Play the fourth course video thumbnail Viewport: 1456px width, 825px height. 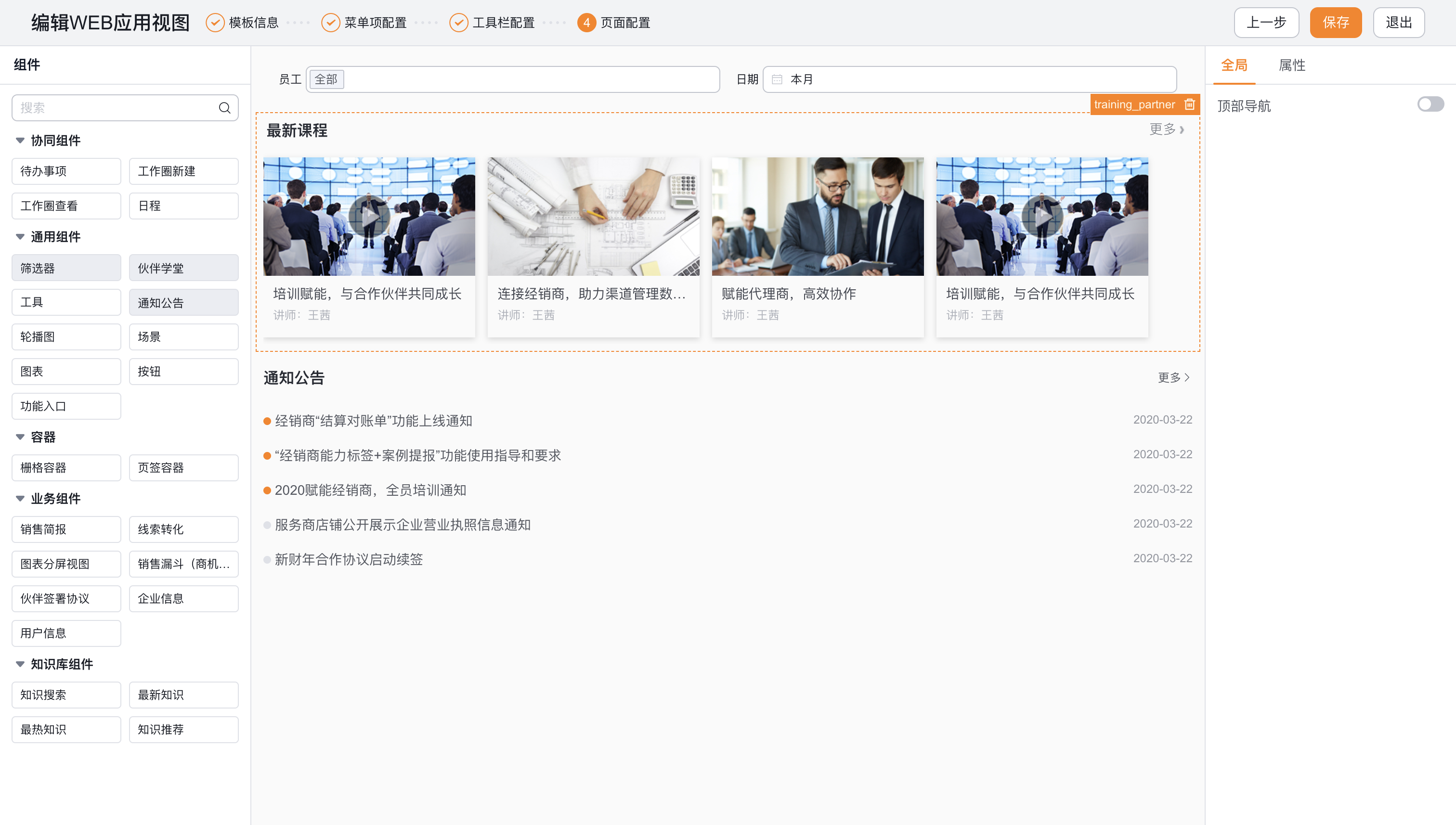click(x=1042, y=216)
